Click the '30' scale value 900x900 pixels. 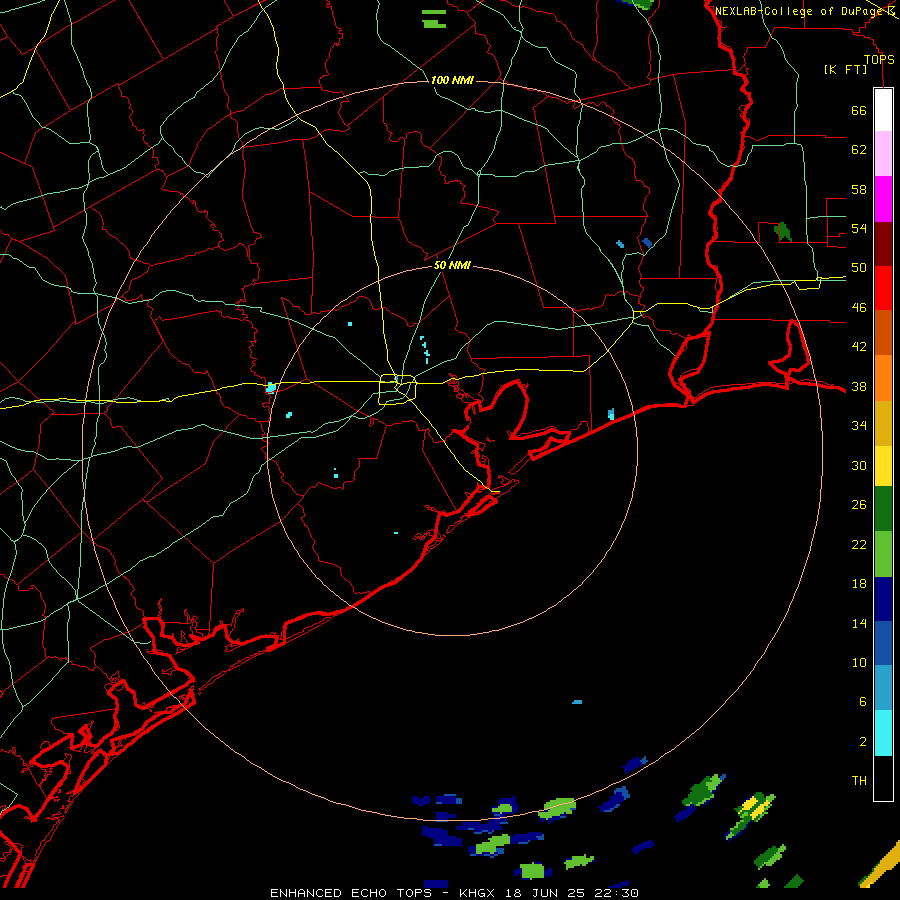click(859, 465)
